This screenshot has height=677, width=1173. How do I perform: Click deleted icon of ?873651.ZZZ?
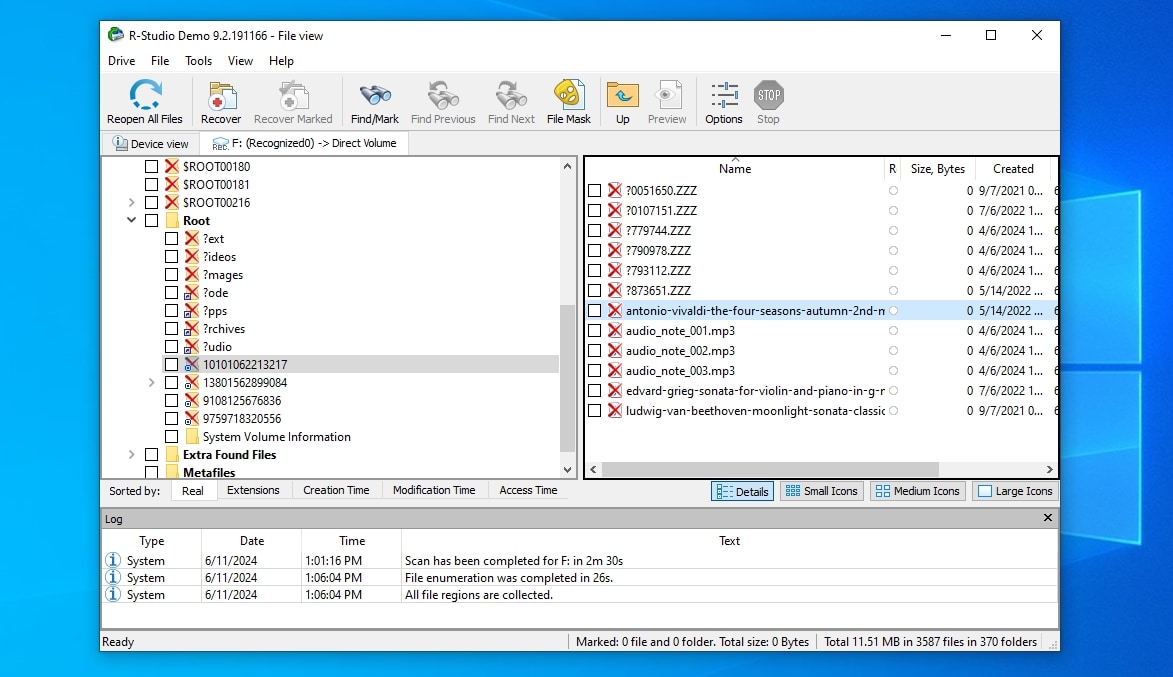click(x=615, y=290)
